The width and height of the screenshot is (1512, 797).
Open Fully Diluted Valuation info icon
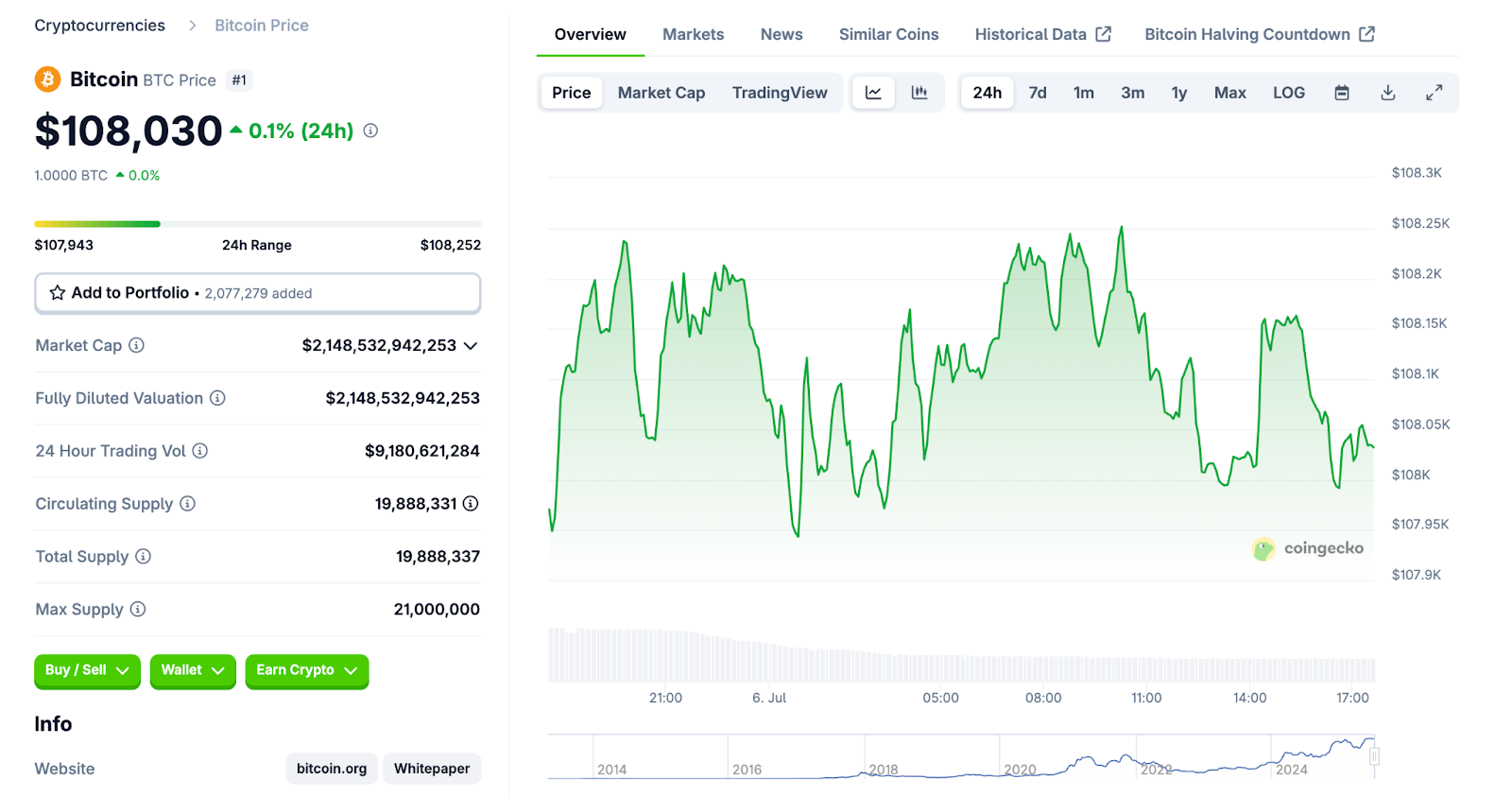(x=217, y=398)
